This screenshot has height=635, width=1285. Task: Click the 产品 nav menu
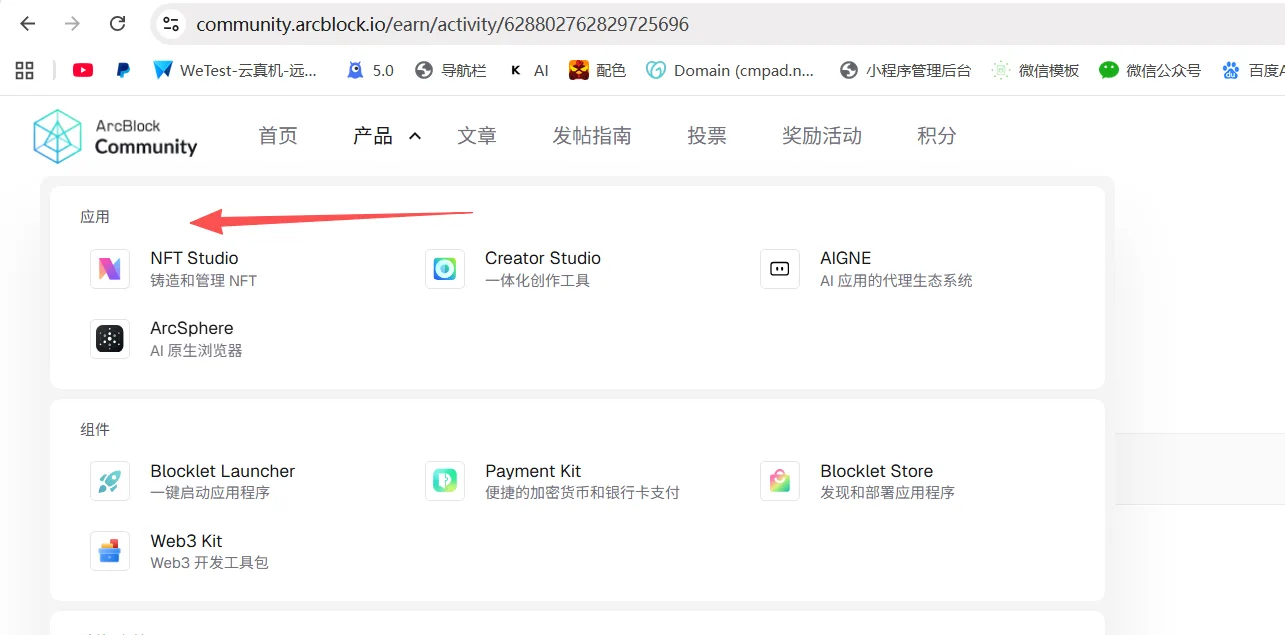pyautogui.click(x=373, y=136)
